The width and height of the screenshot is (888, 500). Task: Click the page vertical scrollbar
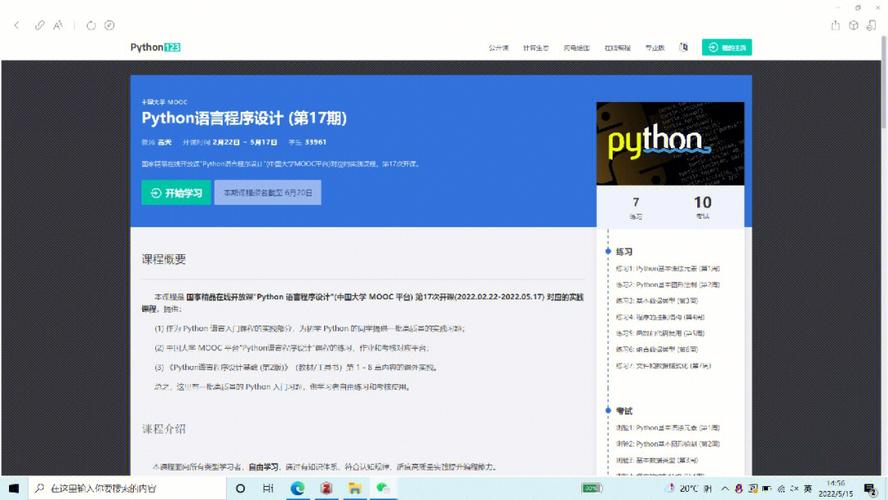[x=884, y=82]
